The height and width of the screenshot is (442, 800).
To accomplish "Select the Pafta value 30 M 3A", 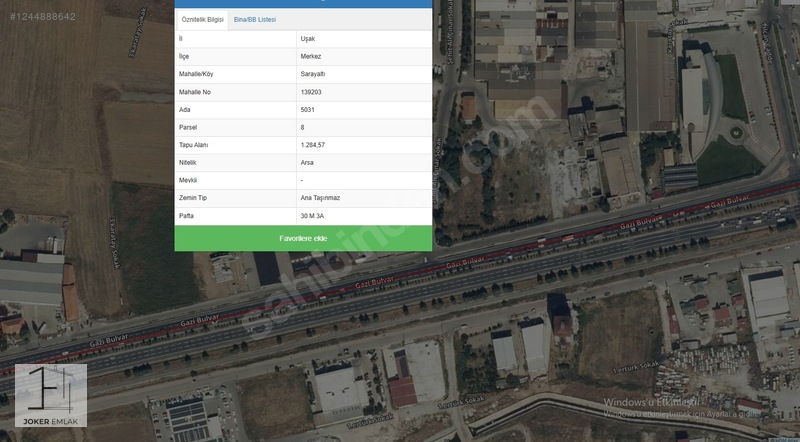I will pyautogui.click(x=312, y=216).
